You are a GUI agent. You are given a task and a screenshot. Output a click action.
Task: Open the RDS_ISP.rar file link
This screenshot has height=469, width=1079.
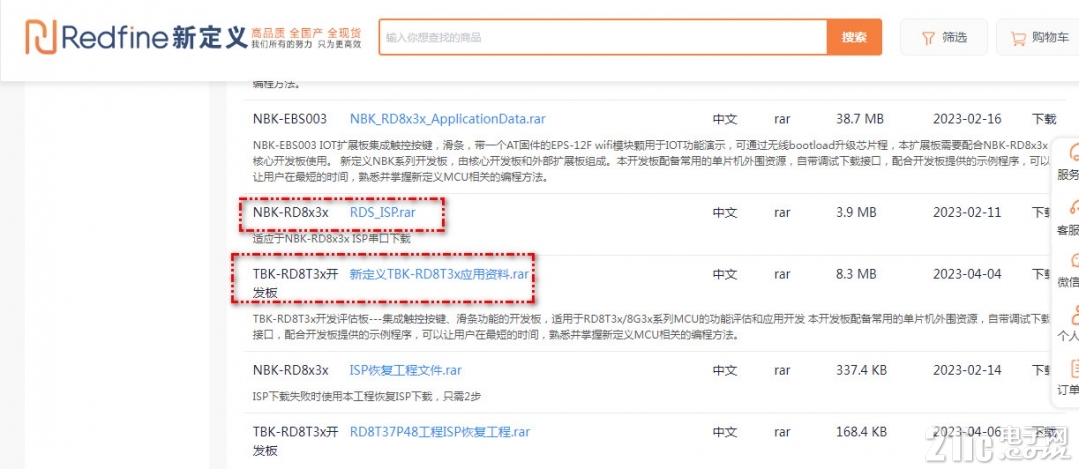point(383,212)
